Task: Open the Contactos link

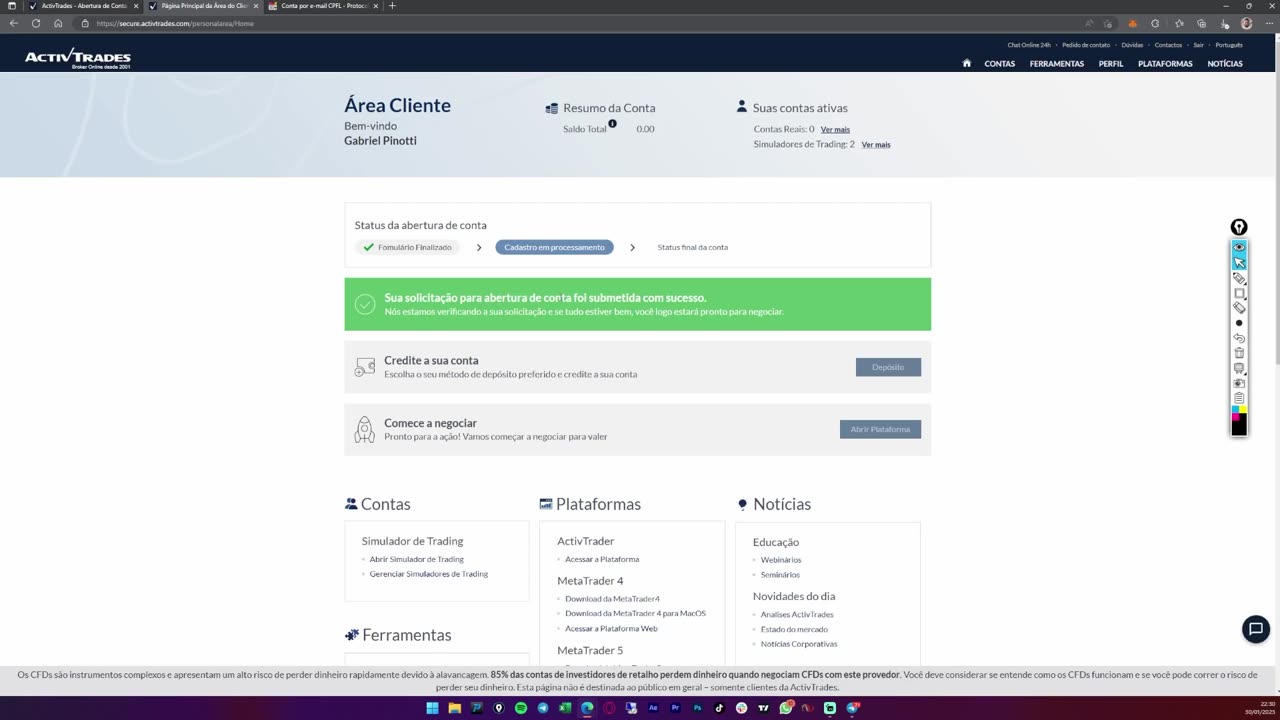Action: pyautogui.click(x=1168, y=45)
